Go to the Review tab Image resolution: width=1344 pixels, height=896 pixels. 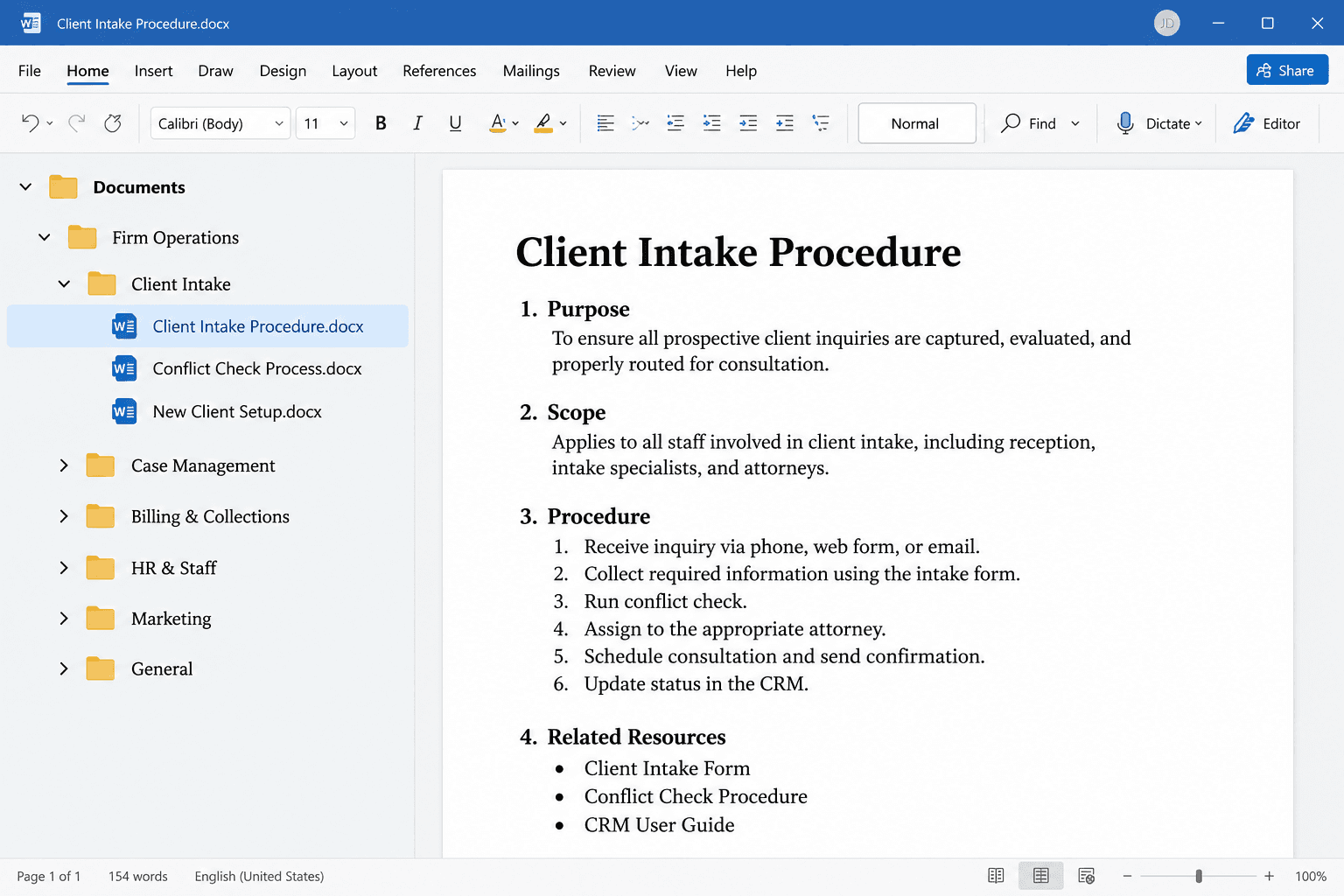(x=612, y=71)
